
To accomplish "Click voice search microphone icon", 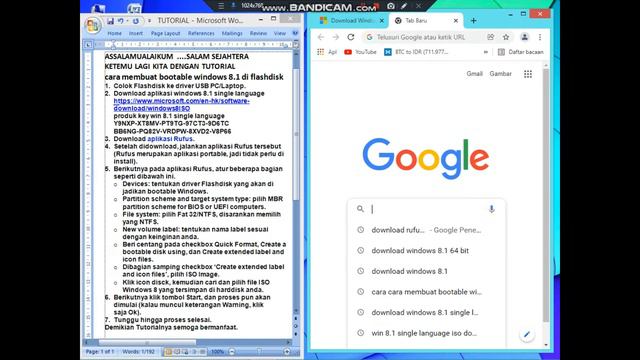I will 491,209.
